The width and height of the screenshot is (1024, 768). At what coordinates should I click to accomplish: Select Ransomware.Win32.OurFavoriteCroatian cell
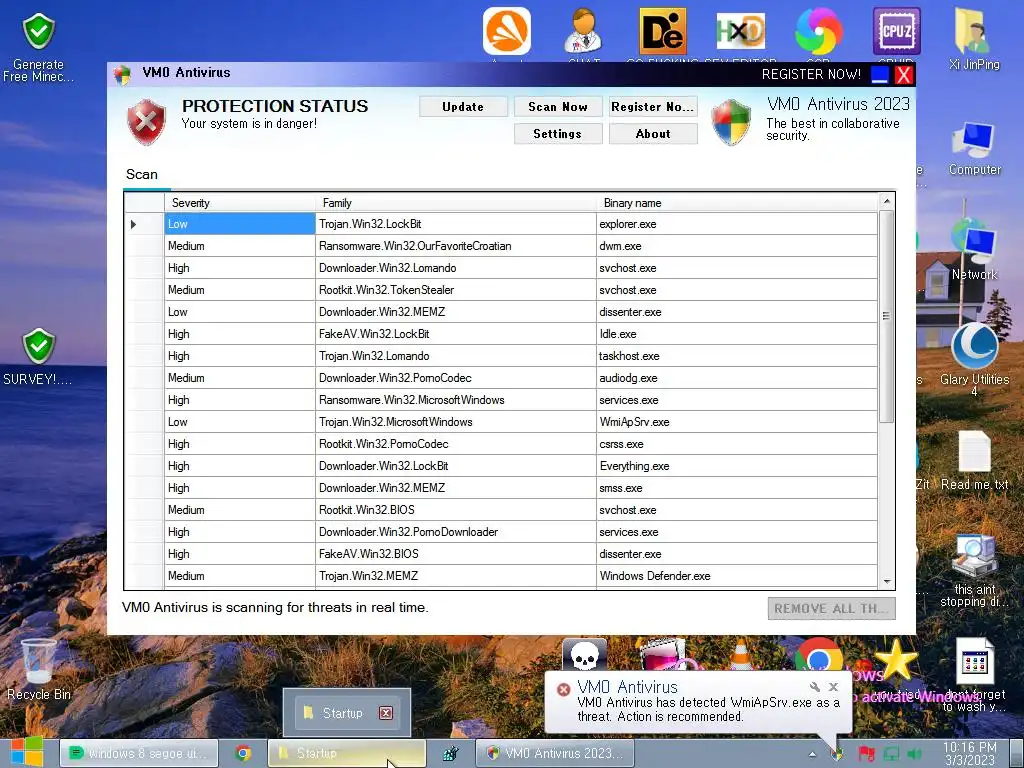pos(456,246)
